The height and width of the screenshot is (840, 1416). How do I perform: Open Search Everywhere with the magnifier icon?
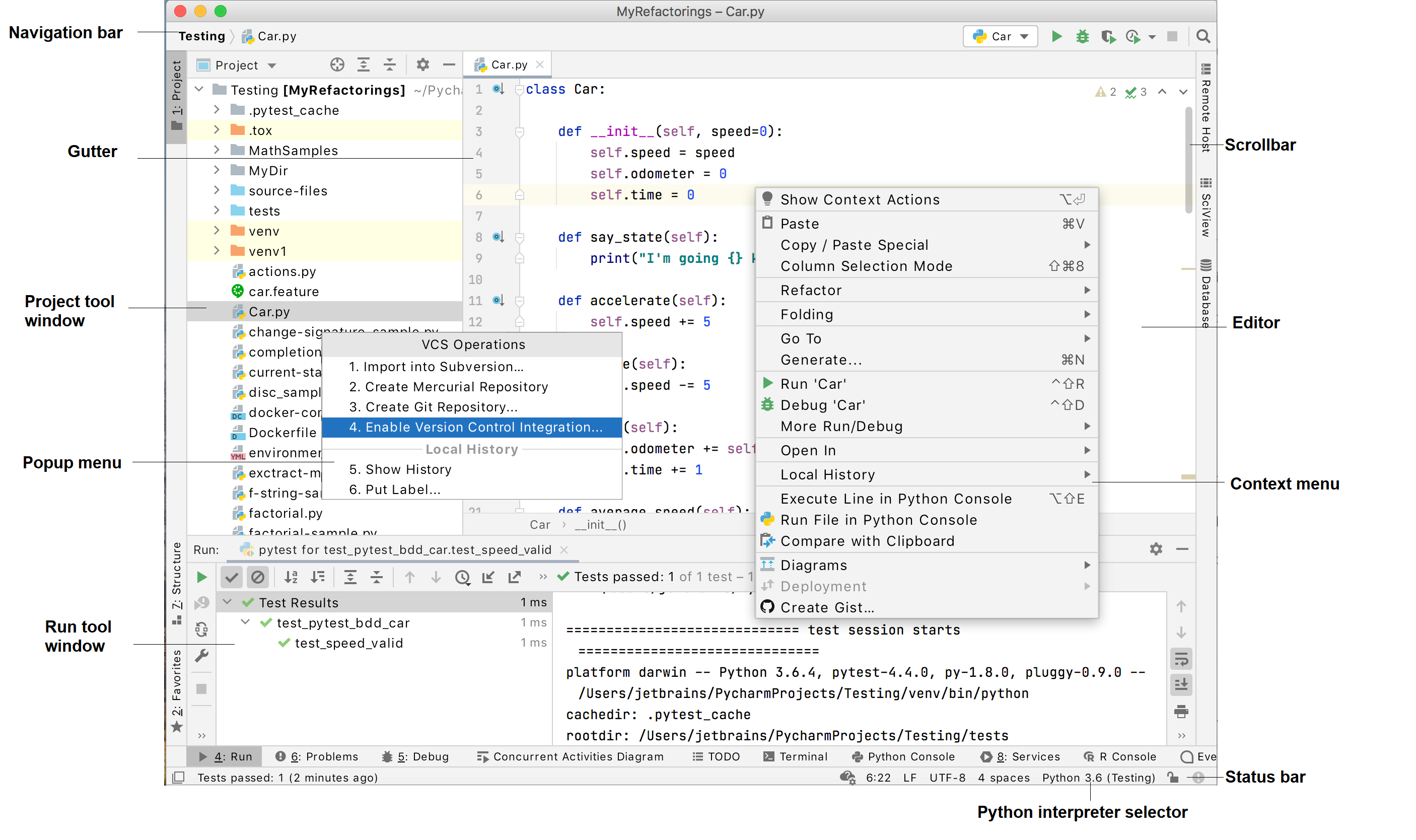(1203, 36)
